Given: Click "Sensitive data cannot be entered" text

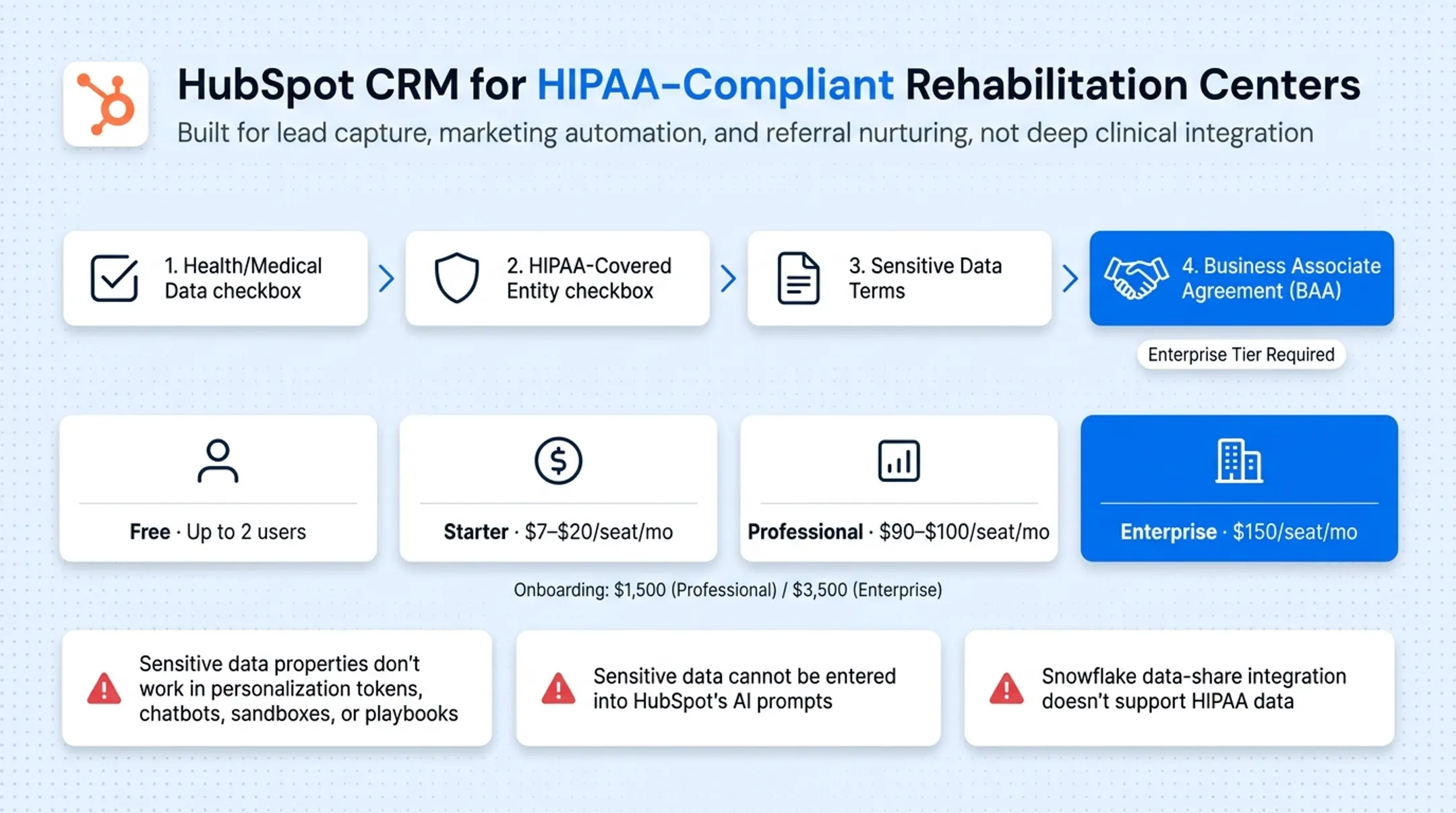Looking at the screenshot, I should [744, 689].
